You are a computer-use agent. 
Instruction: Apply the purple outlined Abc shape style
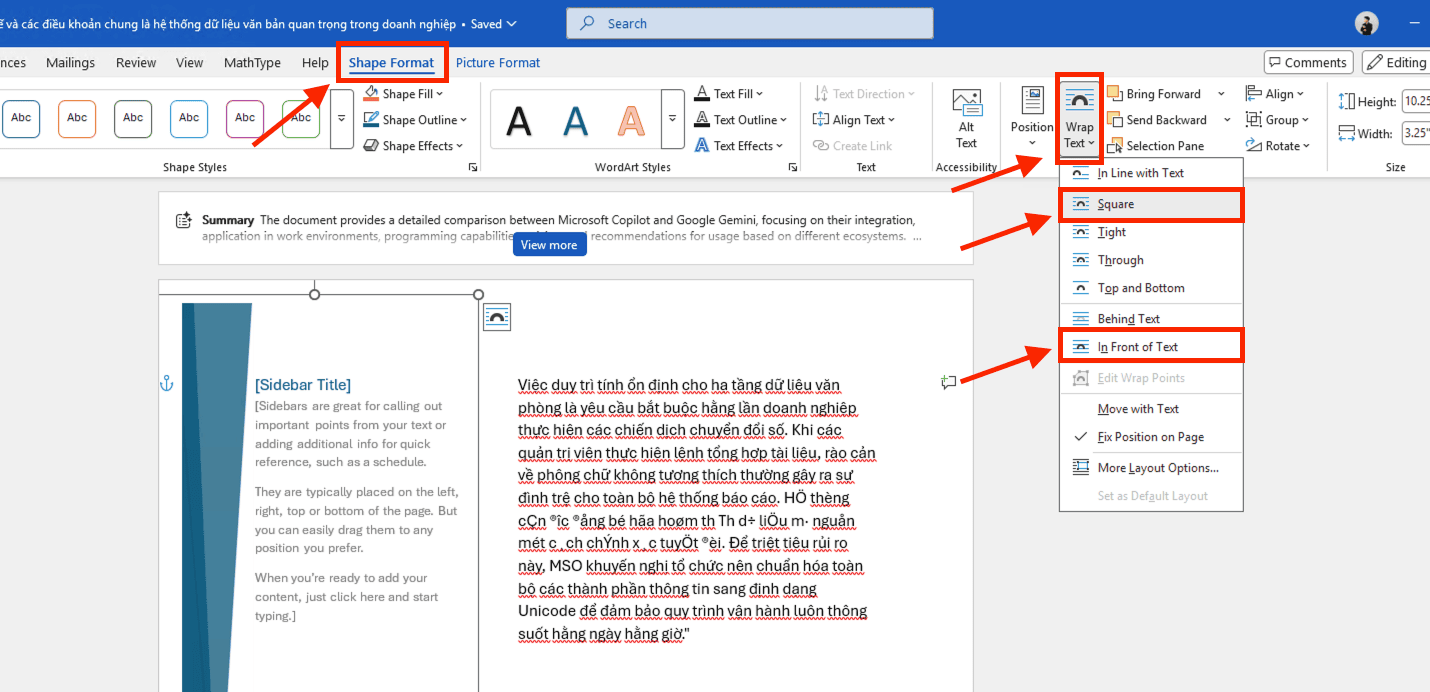(245, 118)
